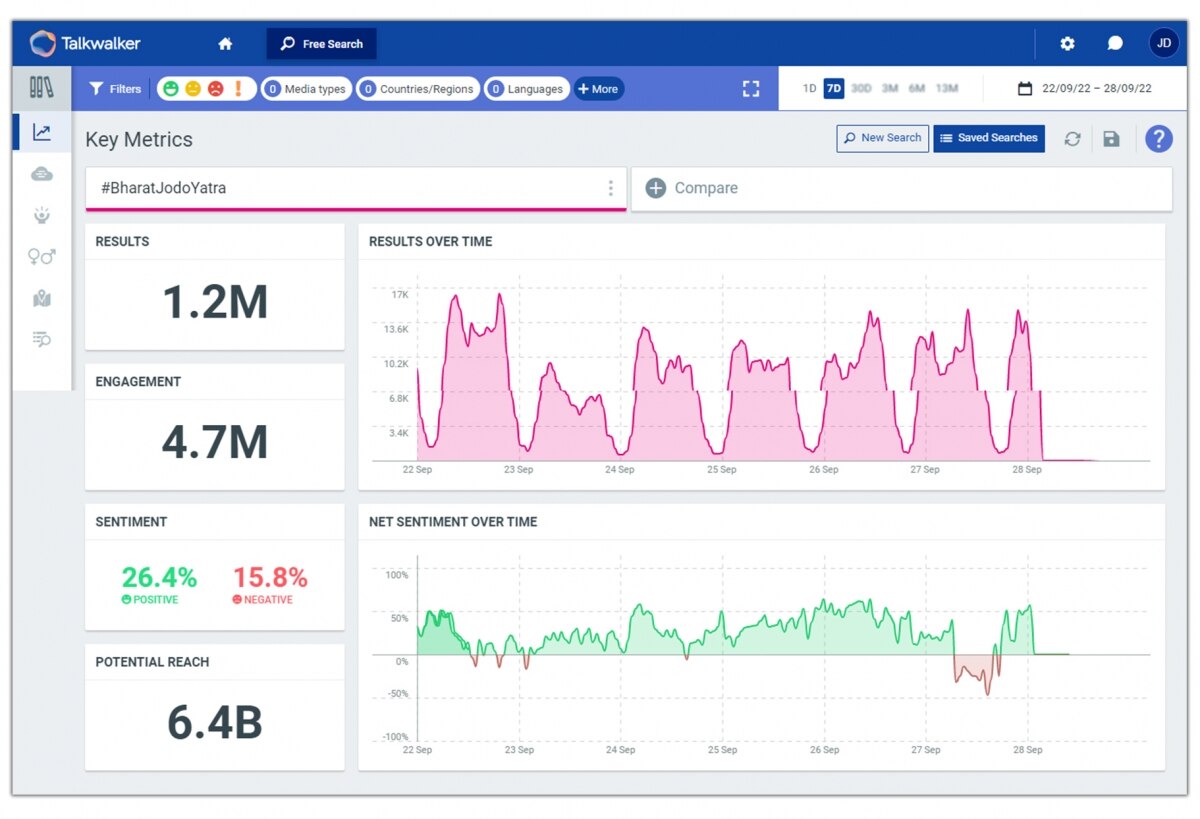Viewport: 1200px width, 819px height.
Task: Select the demographics gender icon in sidebar
Action: click(41, 257)
